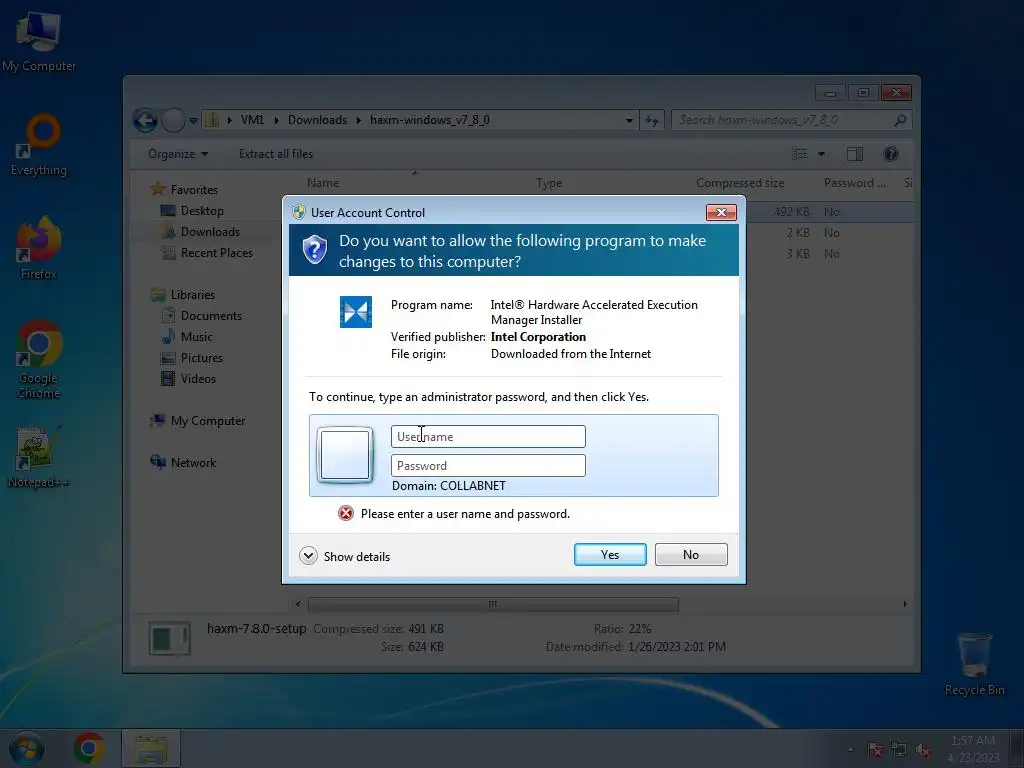Click the blank user account picture tile

[x=345, y=455]
